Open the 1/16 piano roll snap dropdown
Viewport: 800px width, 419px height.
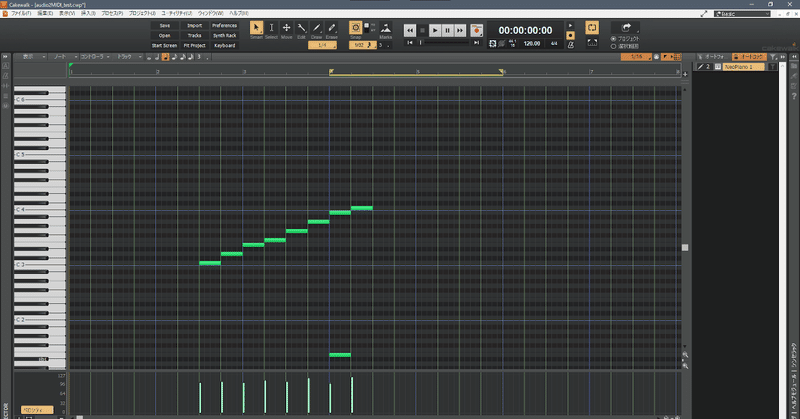click(636, 57)
